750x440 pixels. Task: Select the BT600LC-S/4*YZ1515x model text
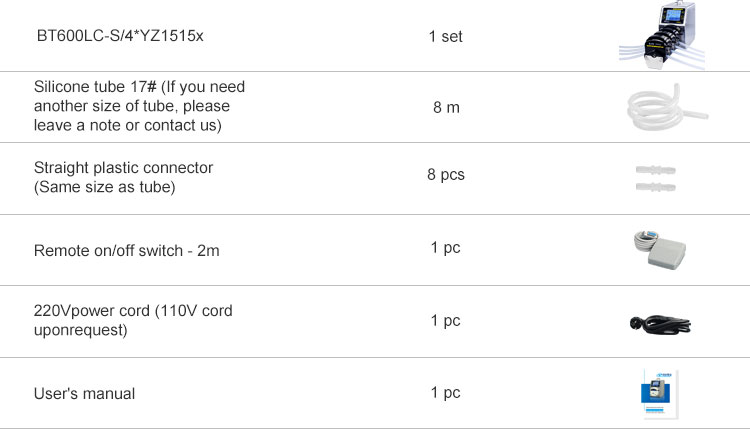[x=120, y=36]
